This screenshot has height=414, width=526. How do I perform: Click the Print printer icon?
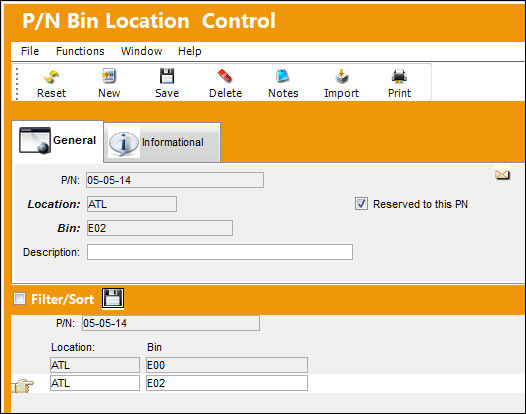[399, 76]
